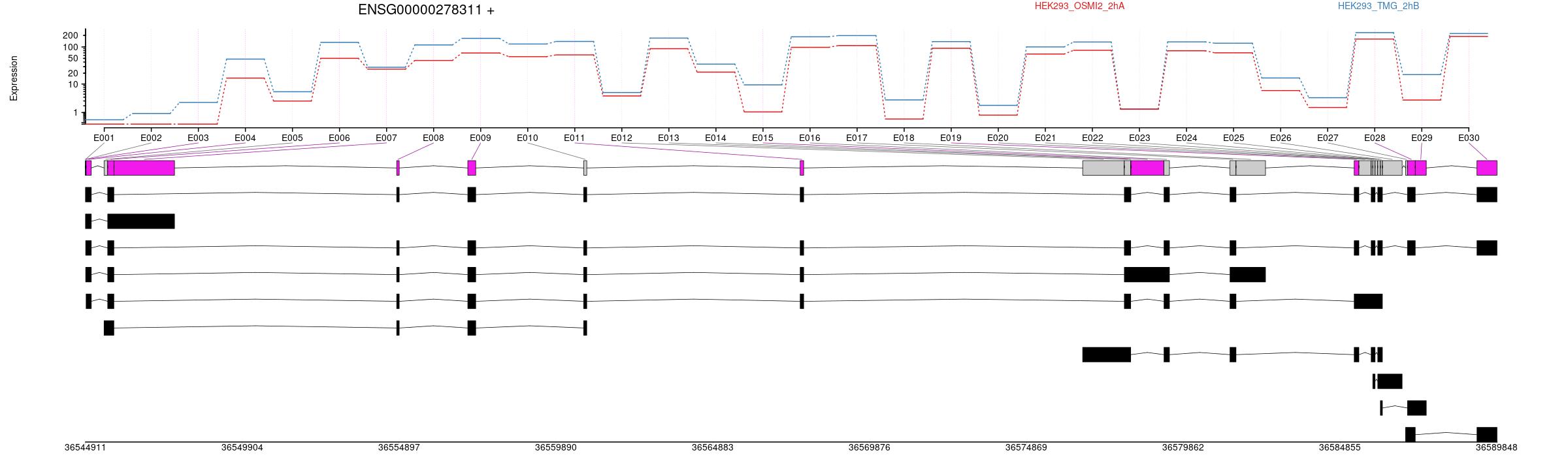Click the gene title ENSG00000278311 +
Screen dimensions: 1568x457
[x=426, y=10]
